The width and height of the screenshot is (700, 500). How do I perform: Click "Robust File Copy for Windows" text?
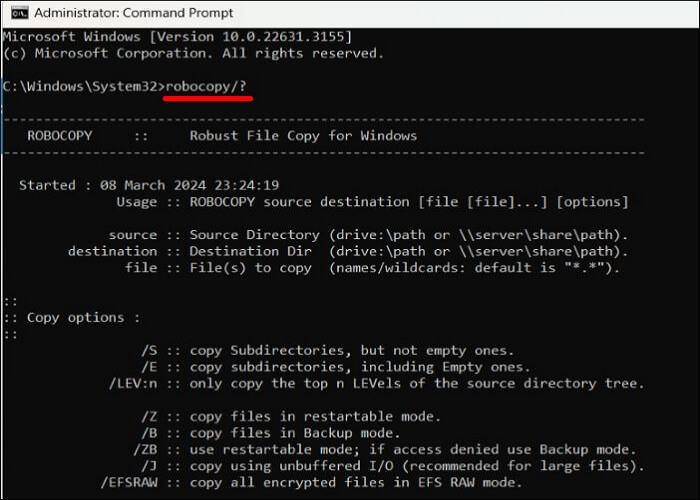303,135
